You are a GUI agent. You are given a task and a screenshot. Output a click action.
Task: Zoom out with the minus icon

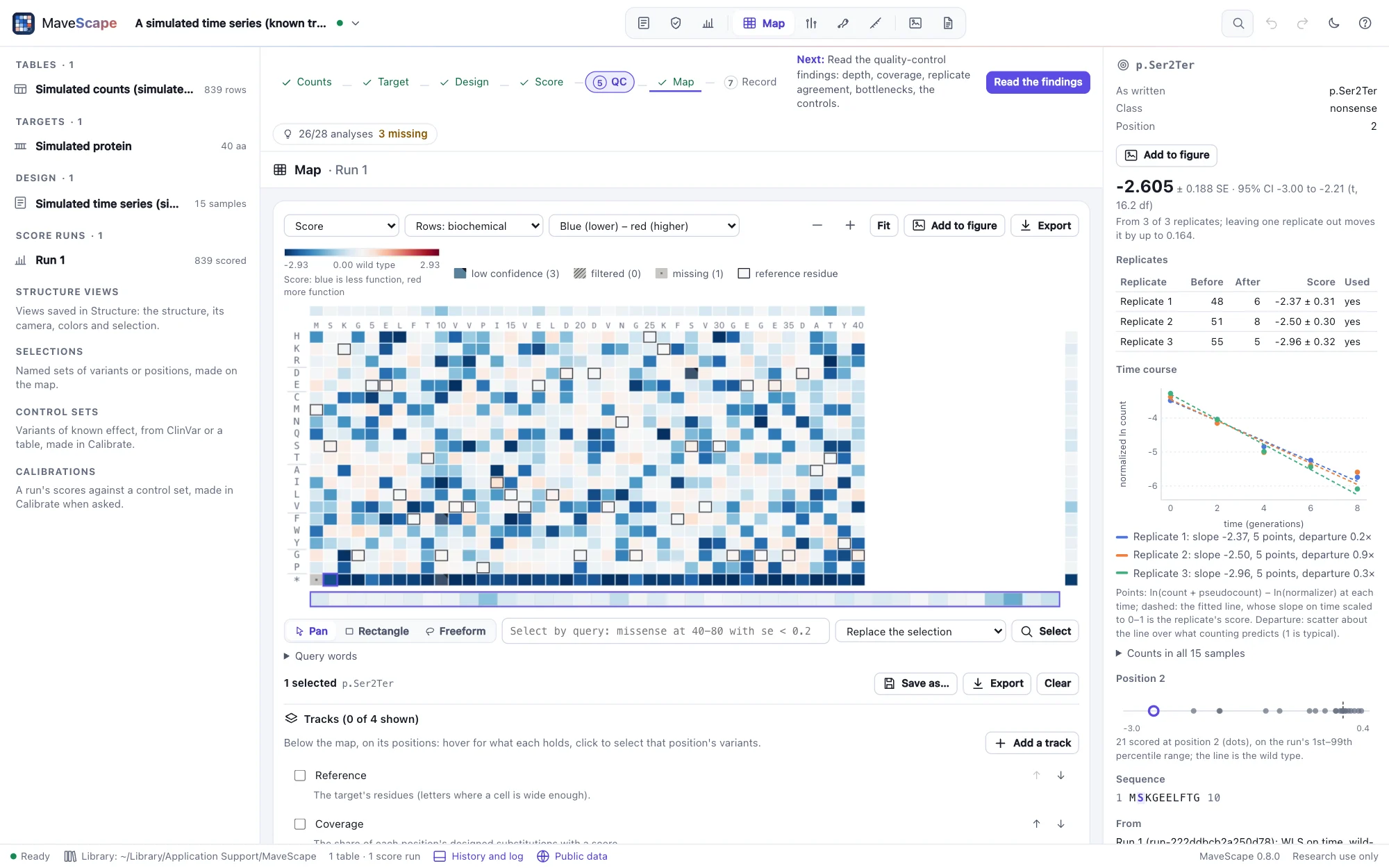817,226
